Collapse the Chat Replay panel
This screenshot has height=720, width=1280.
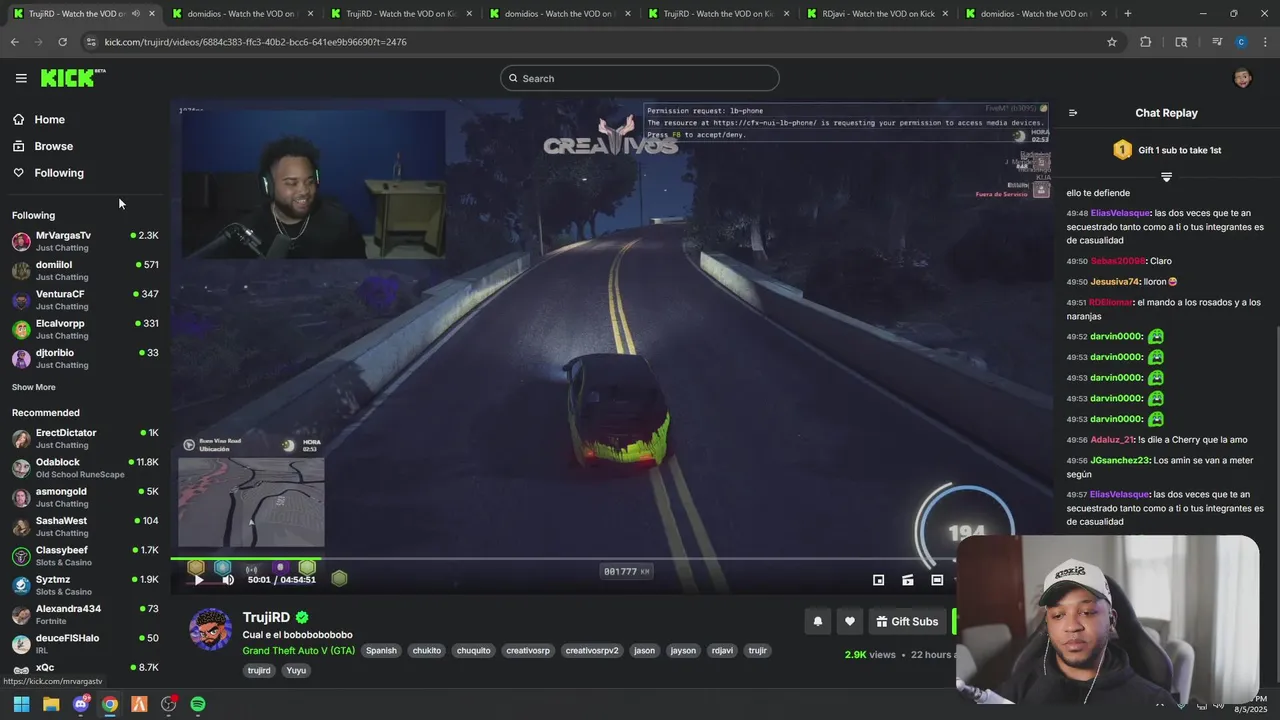(1073, 113)
